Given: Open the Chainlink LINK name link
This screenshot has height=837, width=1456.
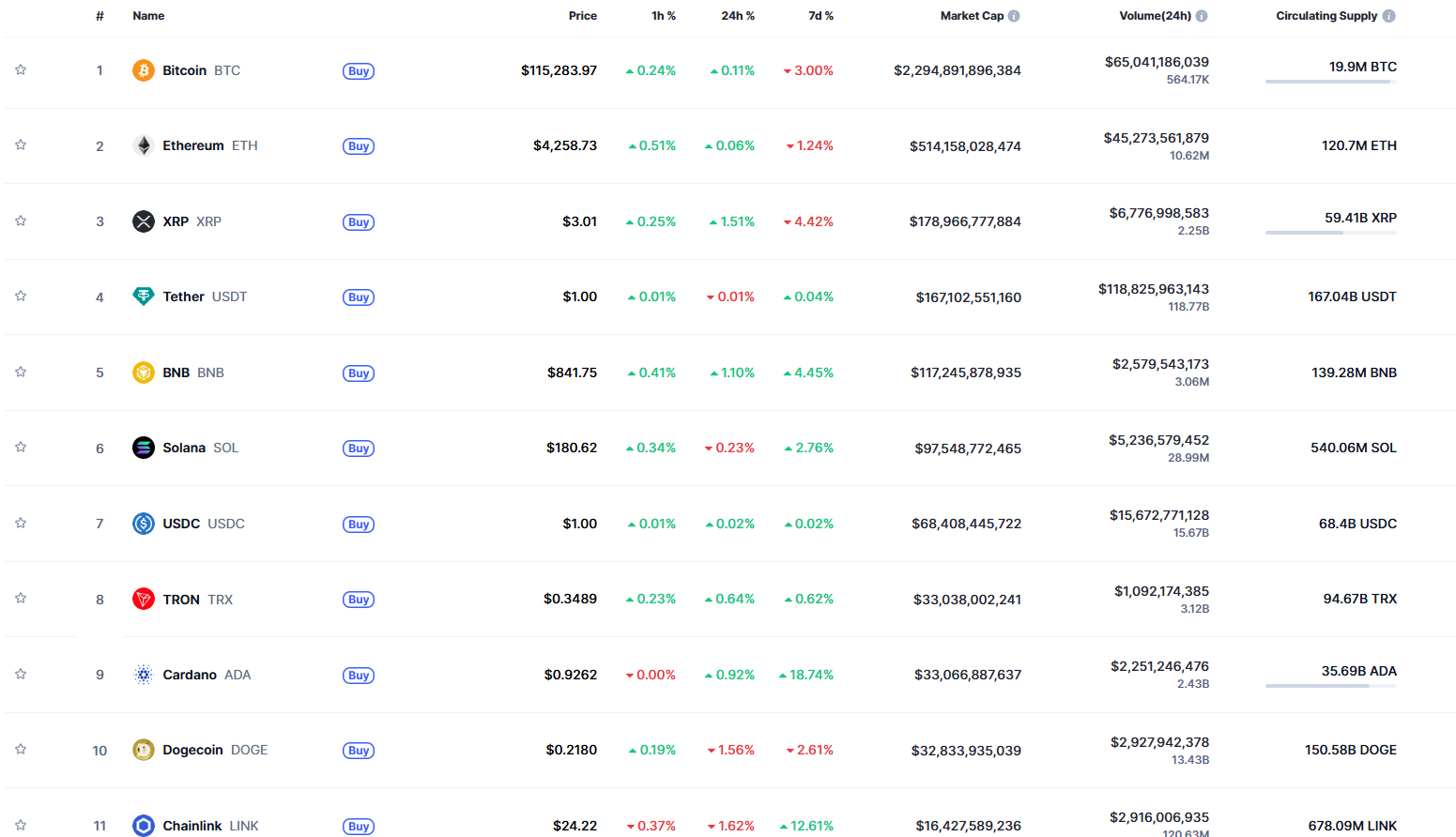Looking at the screenshot, I should 210,826.
